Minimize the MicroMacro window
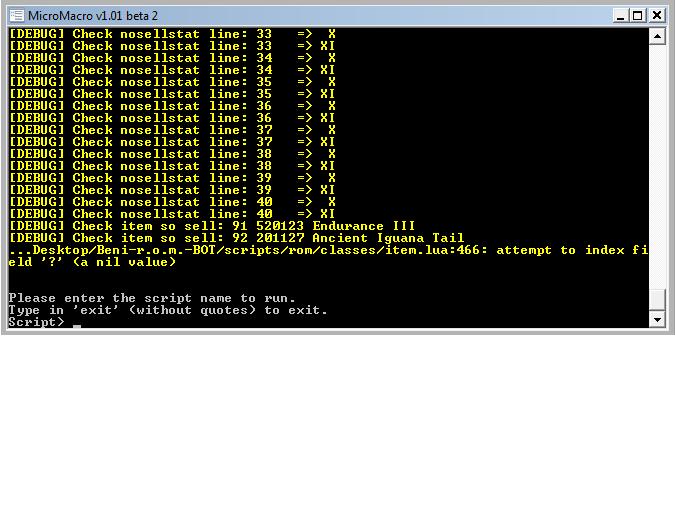675x512 pixels. pyautogui.click(x=620, y=15)
